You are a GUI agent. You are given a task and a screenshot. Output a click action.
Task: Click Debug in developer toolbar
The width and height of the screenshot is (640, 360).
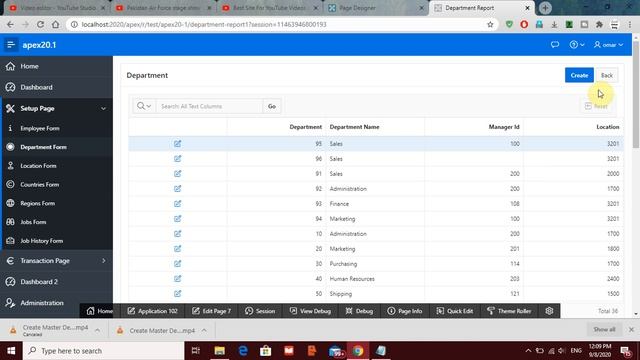359,311
